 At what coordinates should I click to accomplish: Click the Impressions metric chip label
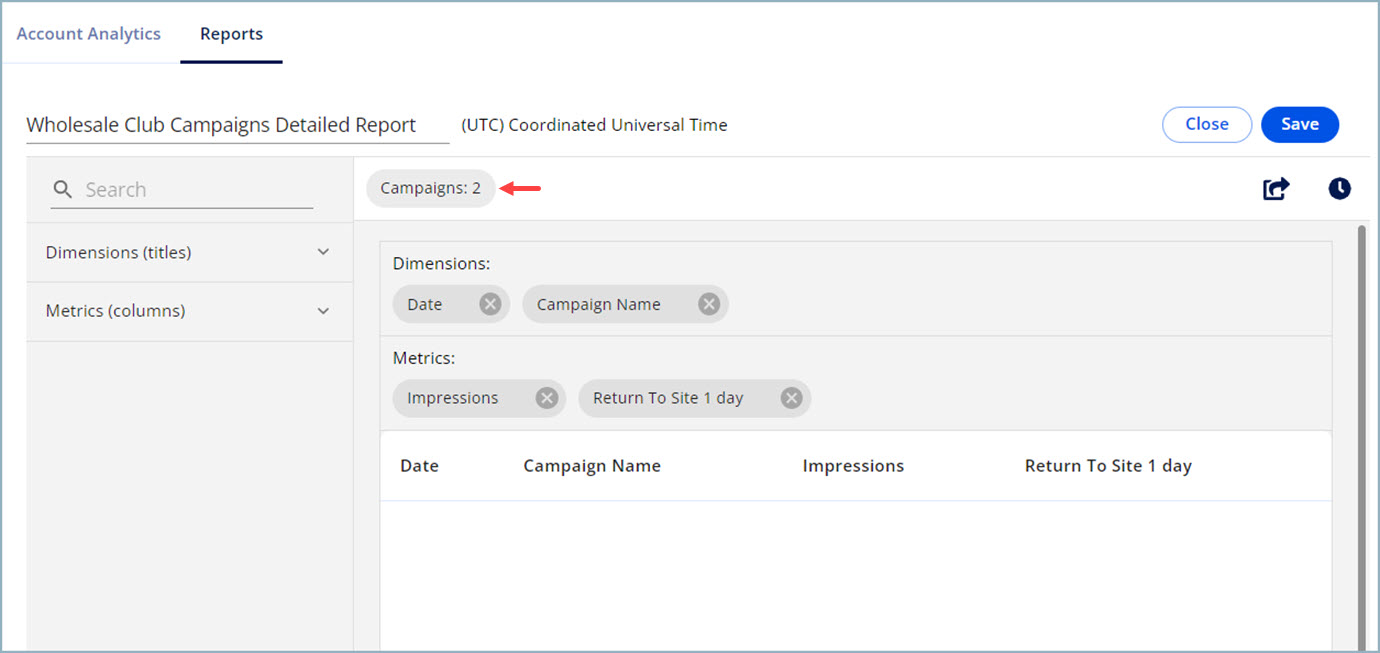(x=452, y=398)
